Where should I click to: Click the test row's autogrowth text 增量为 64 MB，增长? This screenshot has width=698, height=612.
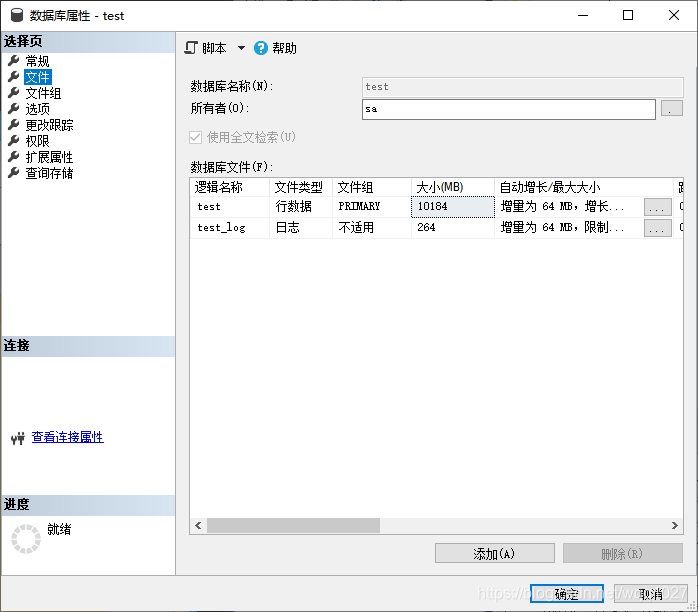[562, 206]
